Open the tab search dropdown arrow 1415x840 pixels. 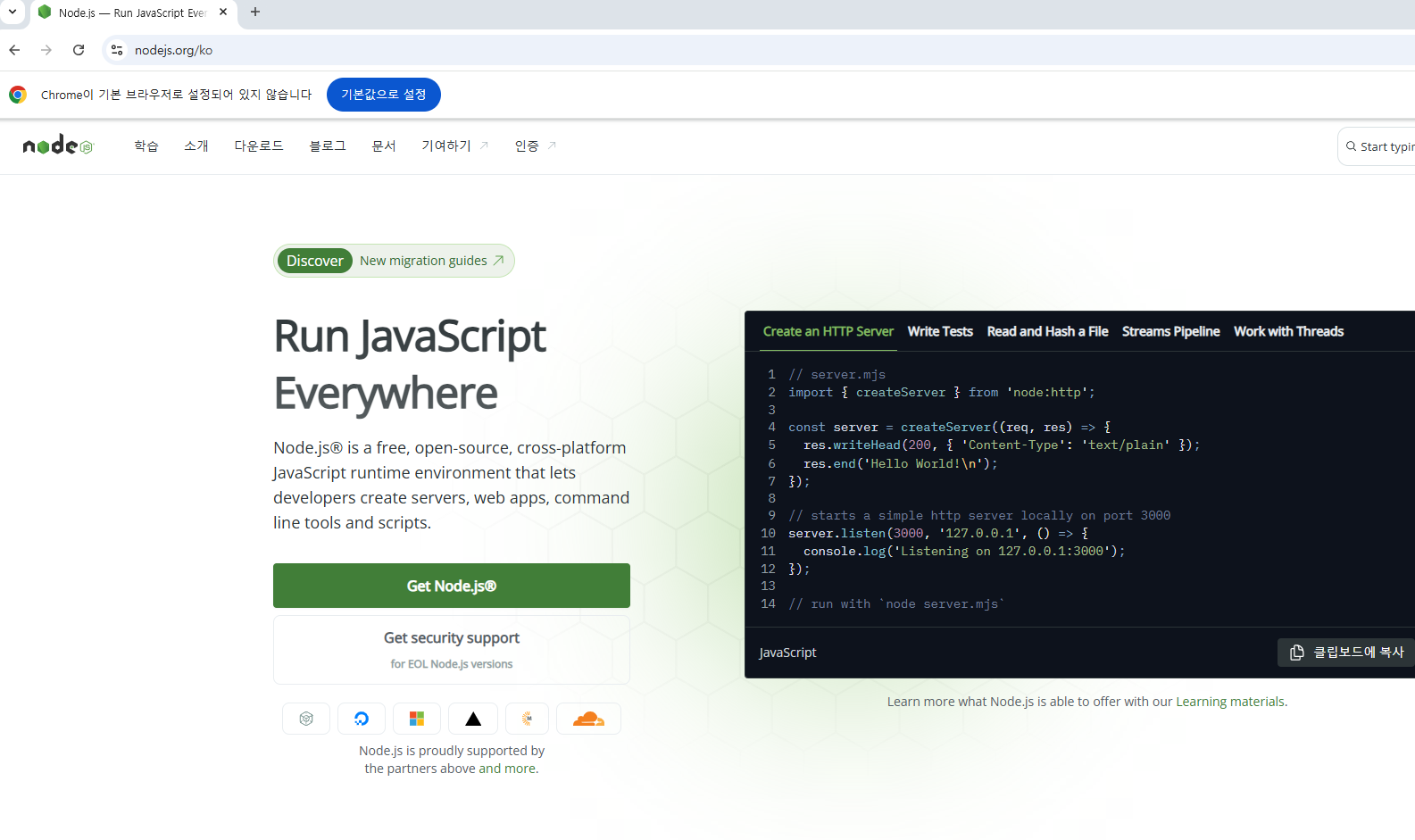point(12,12)
